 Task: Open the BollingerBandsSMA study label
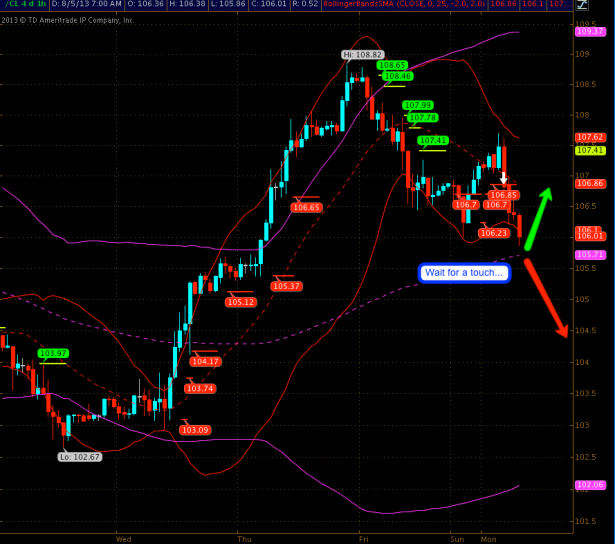(x=404, y=4)
